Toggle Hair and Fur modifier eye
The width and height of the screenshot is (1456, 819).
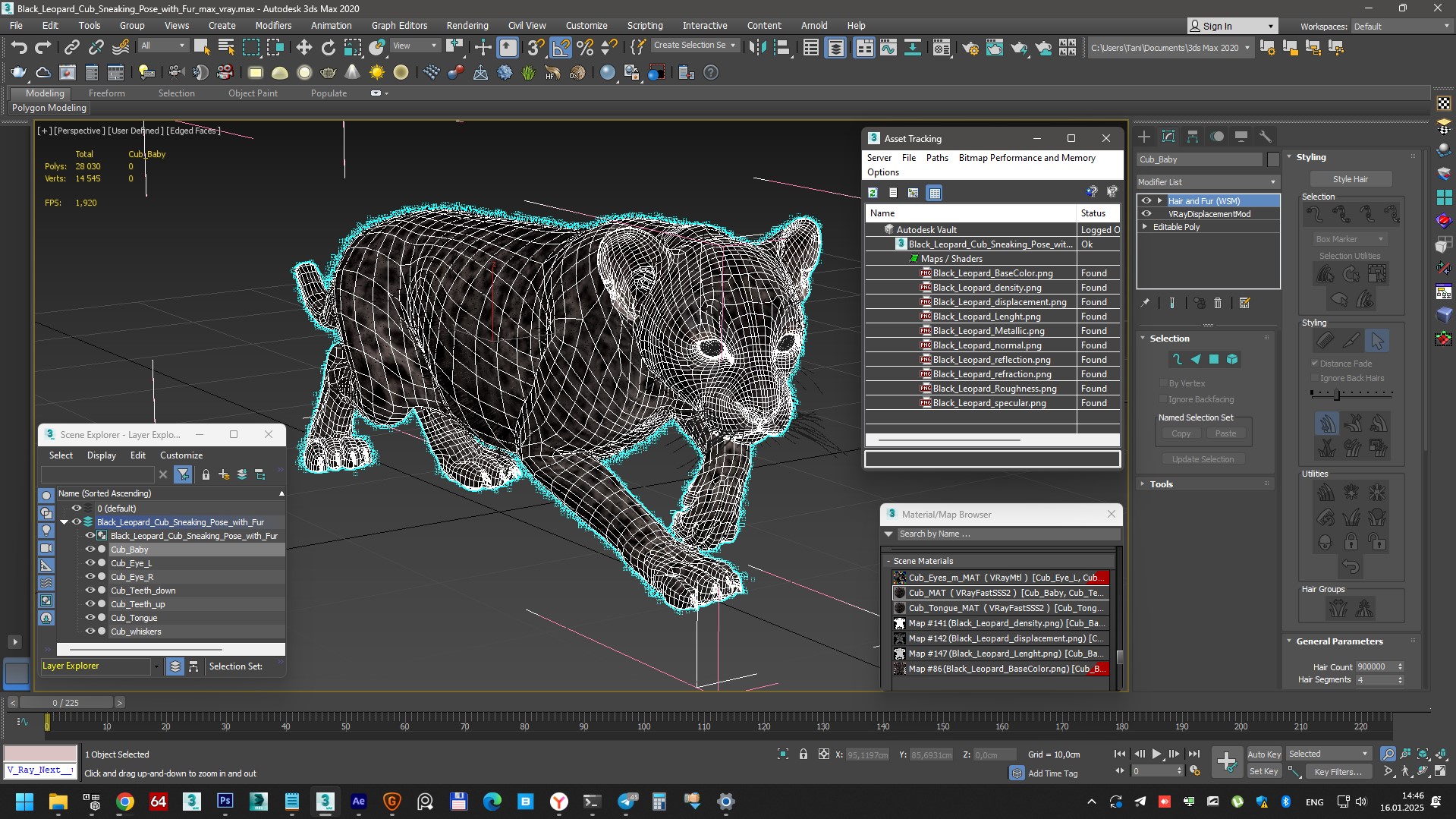(1146, 201)
